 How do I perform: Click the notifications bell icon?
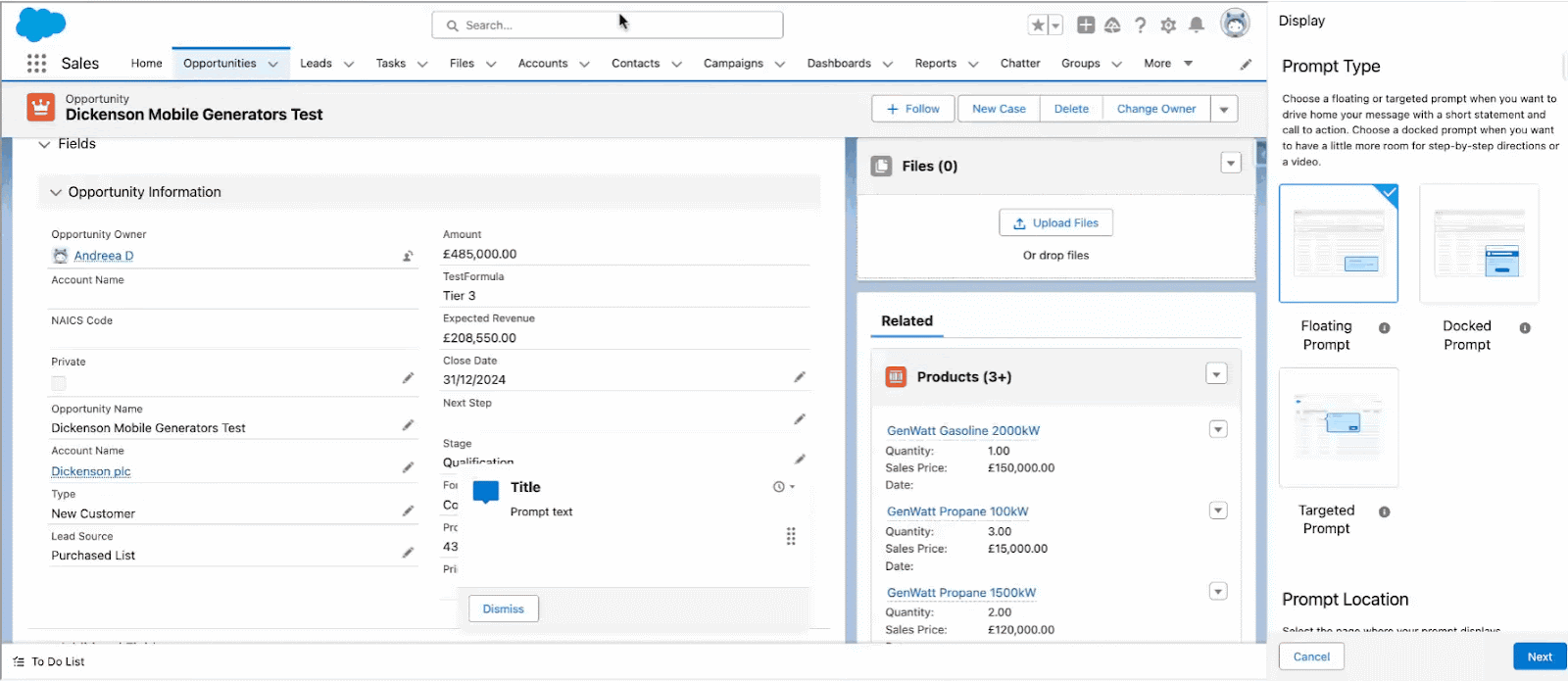(x=1196, y=25)
